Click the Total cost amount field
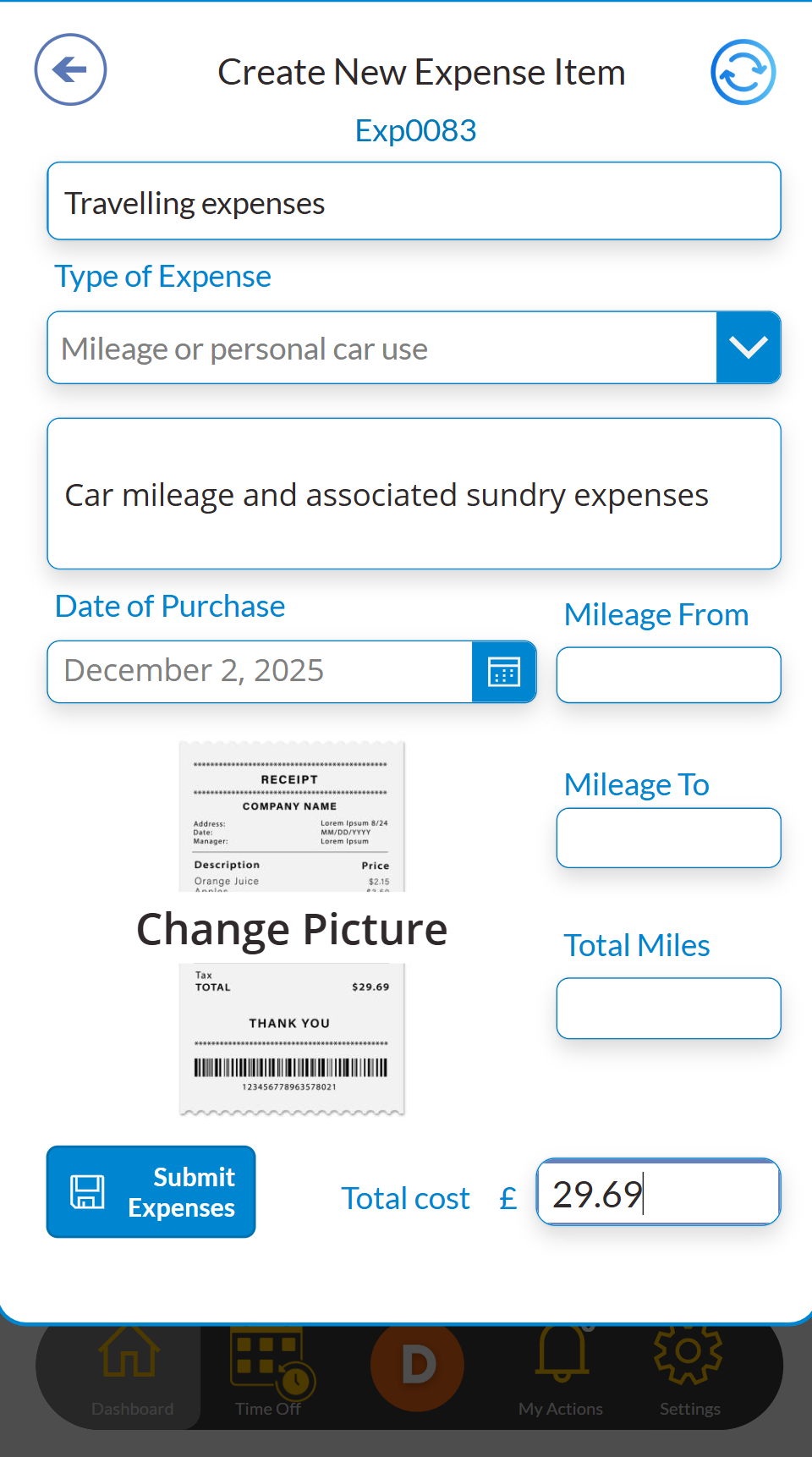Image resolution: width=812 pixels, height=1457 pixels. click(x=658, y=1193)
